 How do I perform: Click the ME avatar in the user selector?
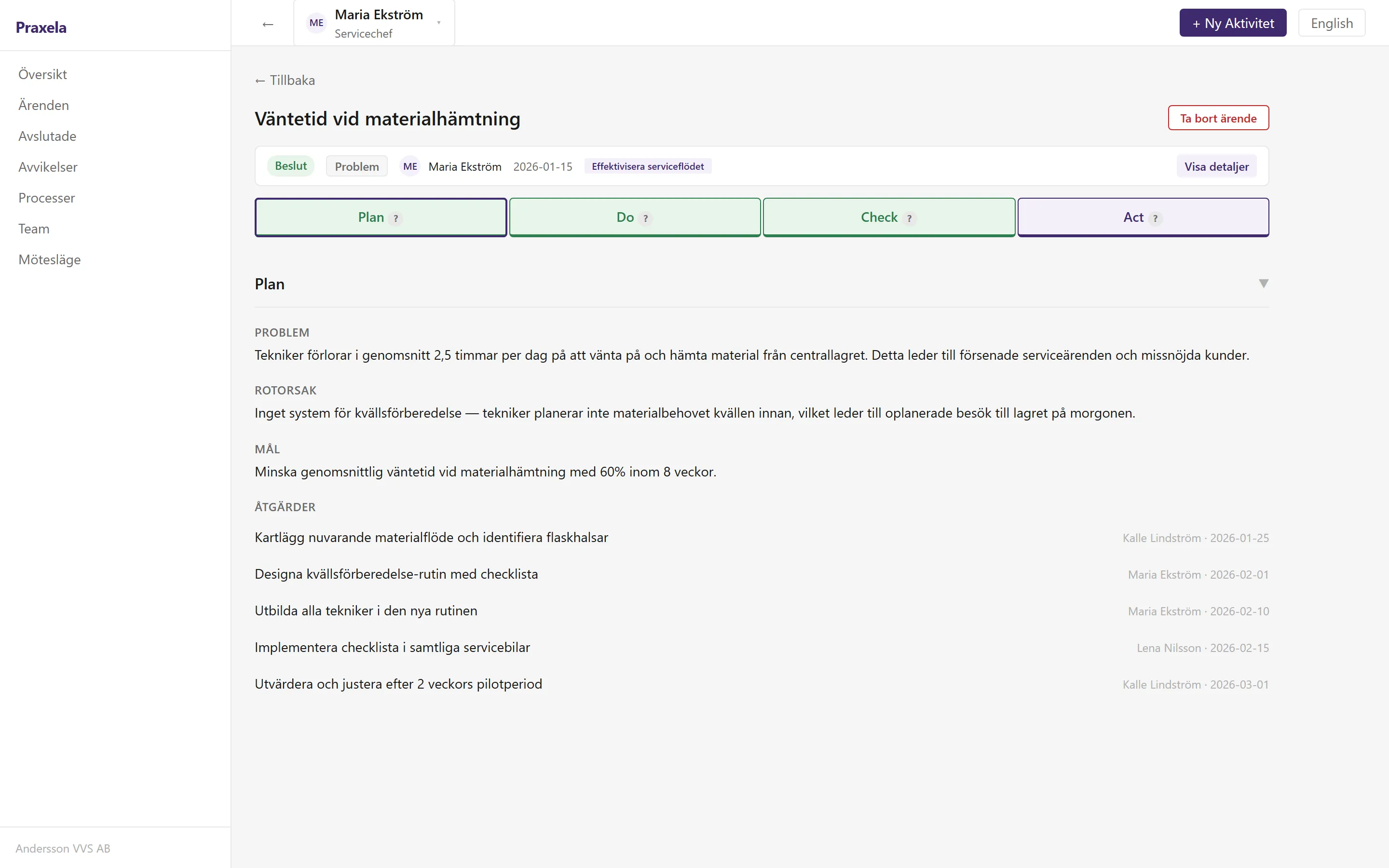point(316,23)
